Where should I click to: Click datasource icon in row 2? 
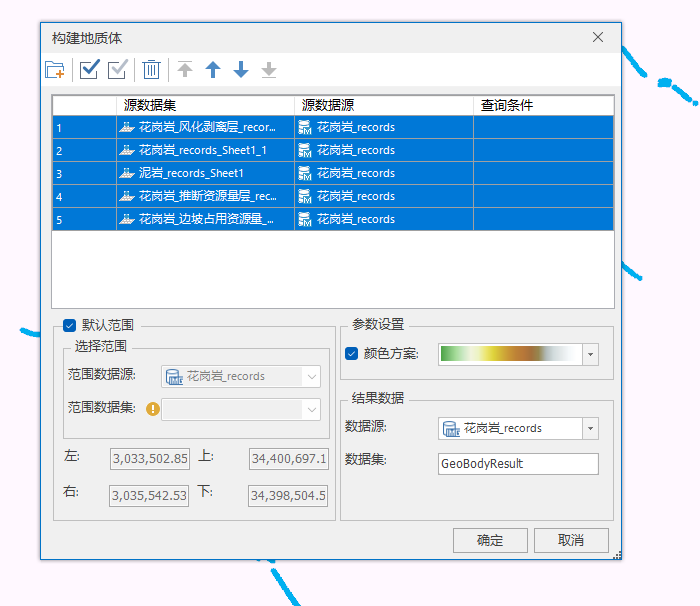304,150
